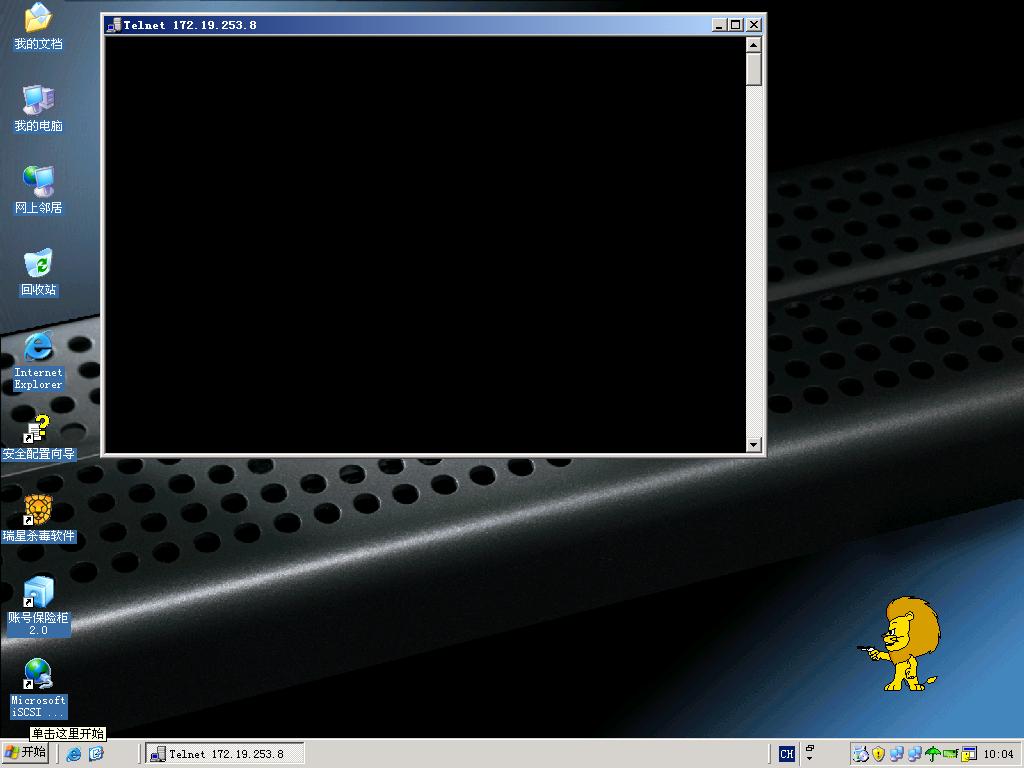
Task: Select the Microsoft iSCSI shortcut
Action: pyautogui.click(x=38, y=688)
